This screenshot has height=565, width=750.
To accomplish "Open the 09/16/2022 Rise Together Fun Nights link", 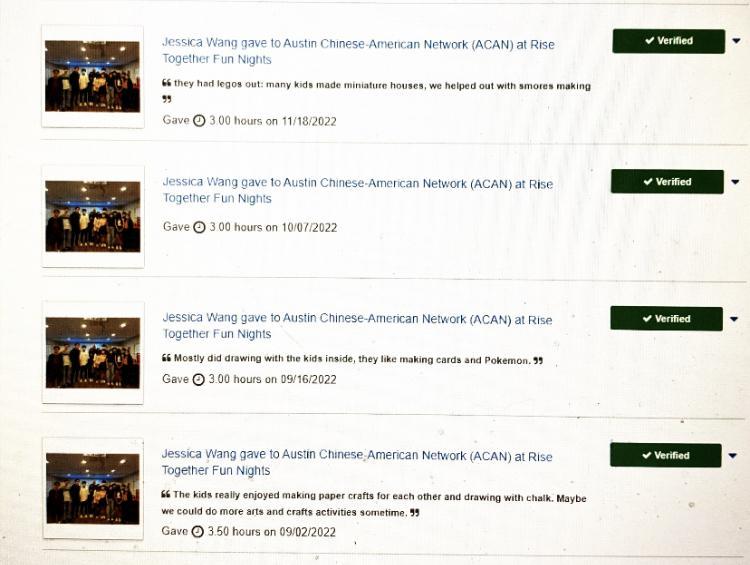I will (357, 326).
